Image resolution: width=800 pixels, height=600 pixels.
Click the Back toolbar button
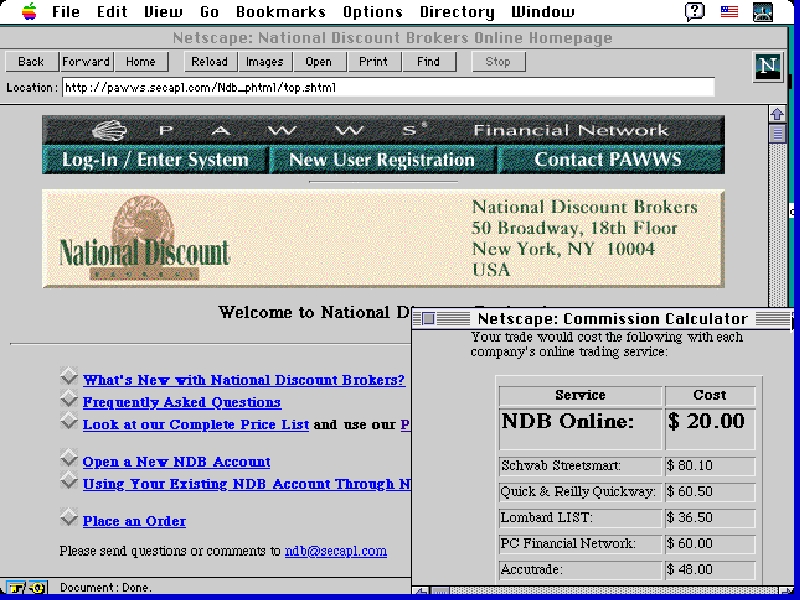click(x=32, y=62)
